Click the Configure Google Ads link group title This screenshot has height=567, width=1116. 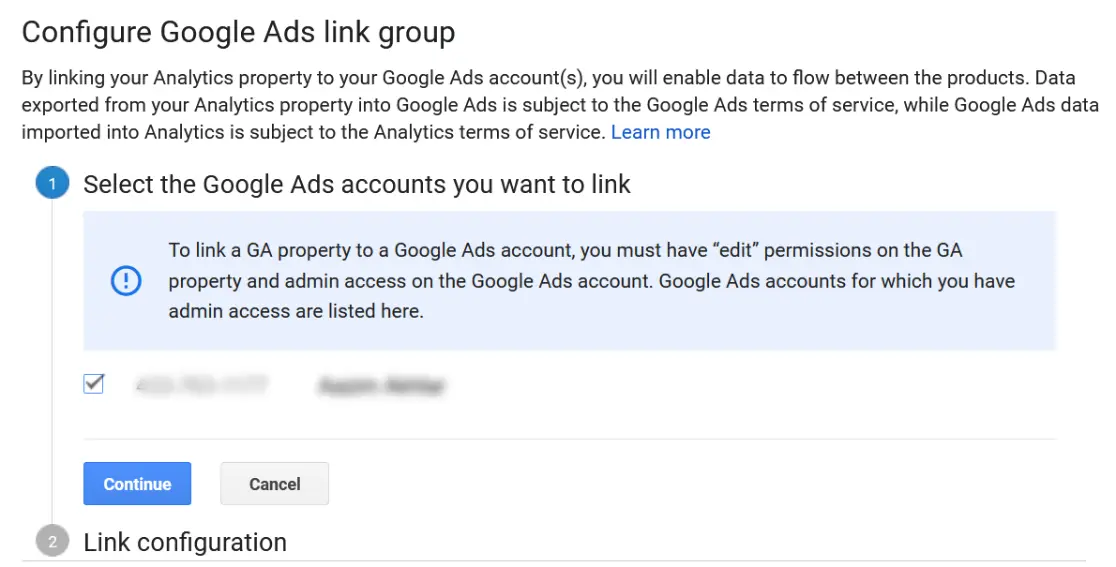(238, 33)
